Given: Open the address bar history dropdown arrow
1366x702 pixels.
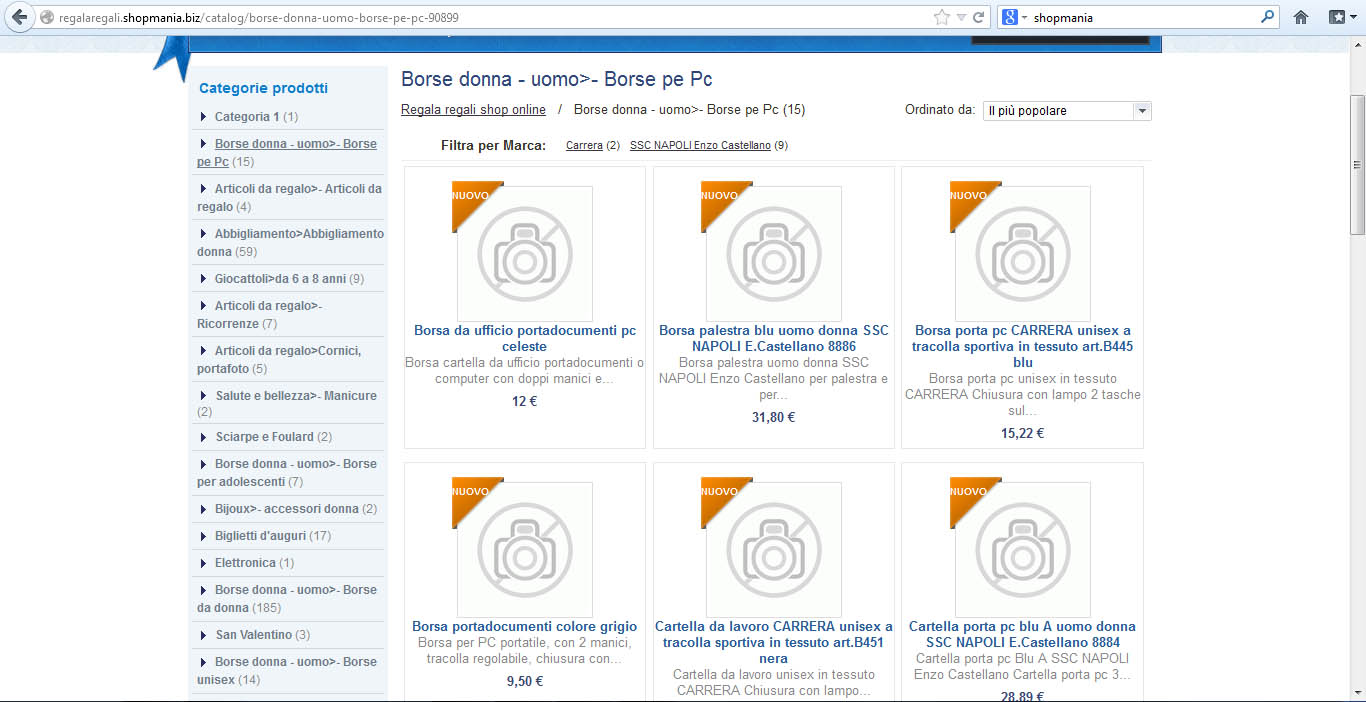Looking at the screenshot, I should pyautogui.click(x=961, y=17).
